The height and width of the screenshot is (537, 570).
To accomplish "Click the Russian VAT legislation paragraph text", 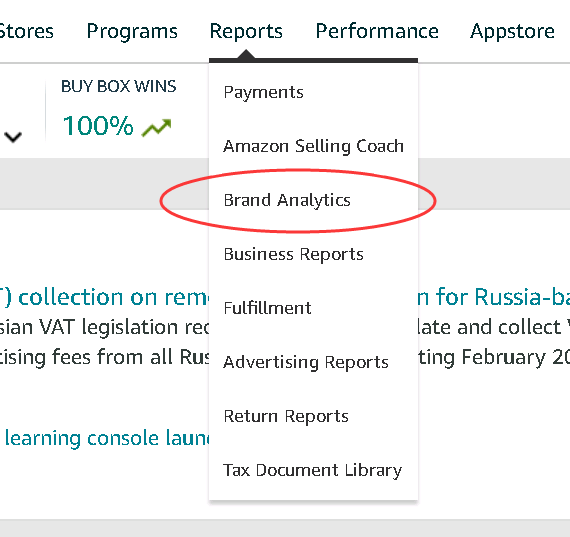I will [104, 342].
